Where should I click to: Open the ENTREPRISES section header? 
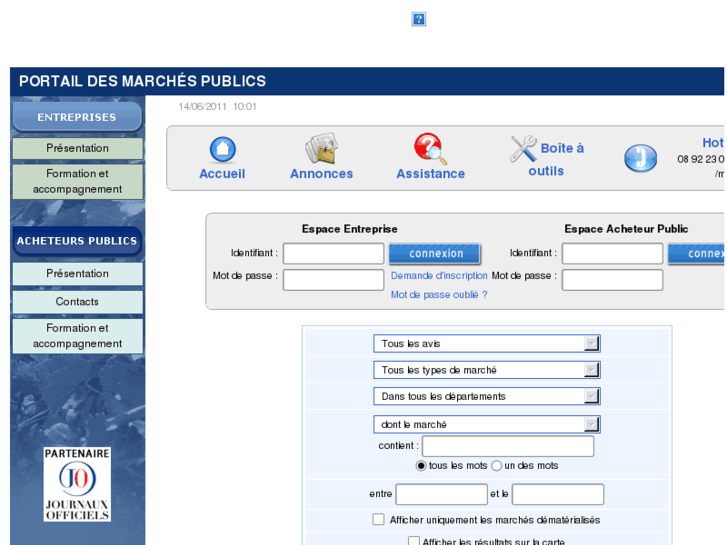tap(77, 117)
